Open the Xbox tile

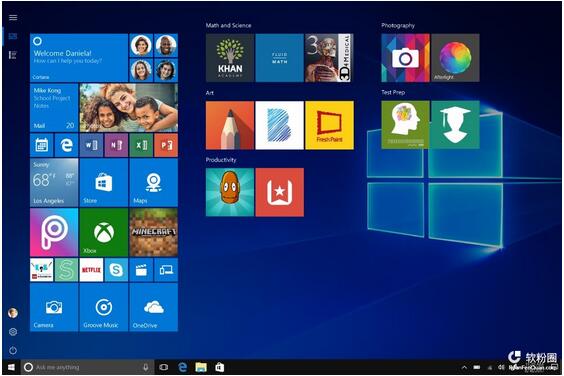pyautogui.click(x=104, y=232)
